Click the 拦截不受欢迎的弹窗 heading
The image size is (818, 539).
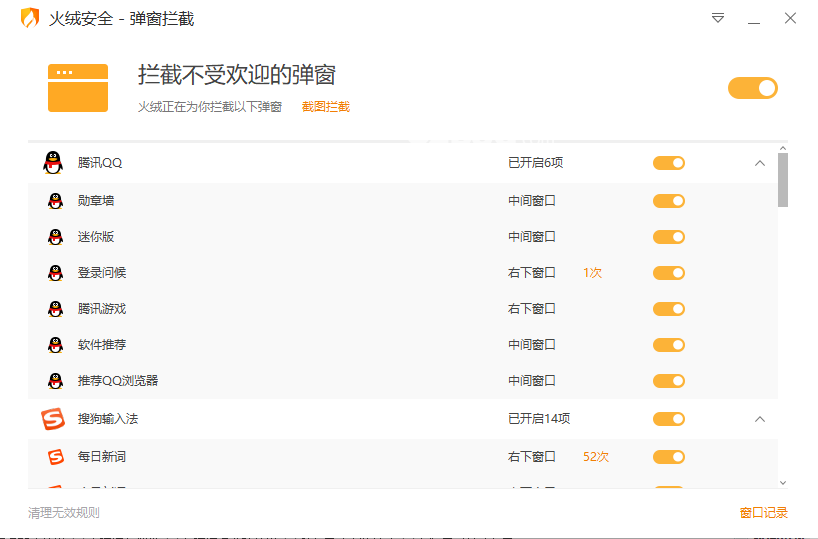[x=236, y=75]
